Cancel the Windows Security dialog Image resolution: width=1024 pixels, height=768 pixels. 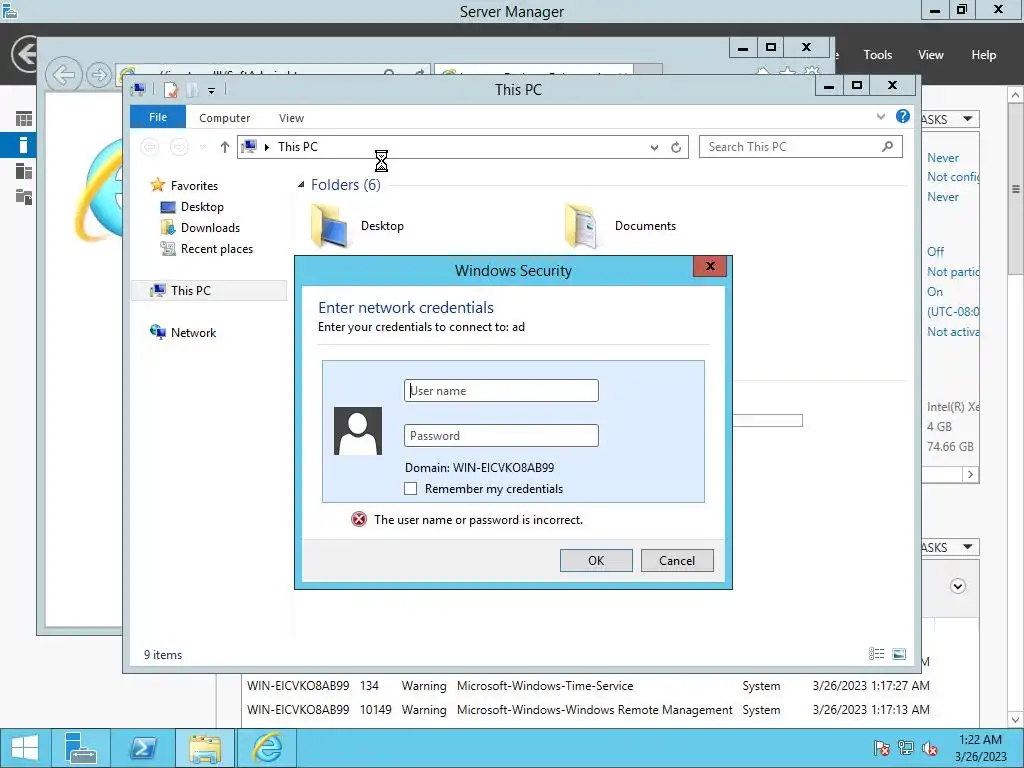coord(677,560)
